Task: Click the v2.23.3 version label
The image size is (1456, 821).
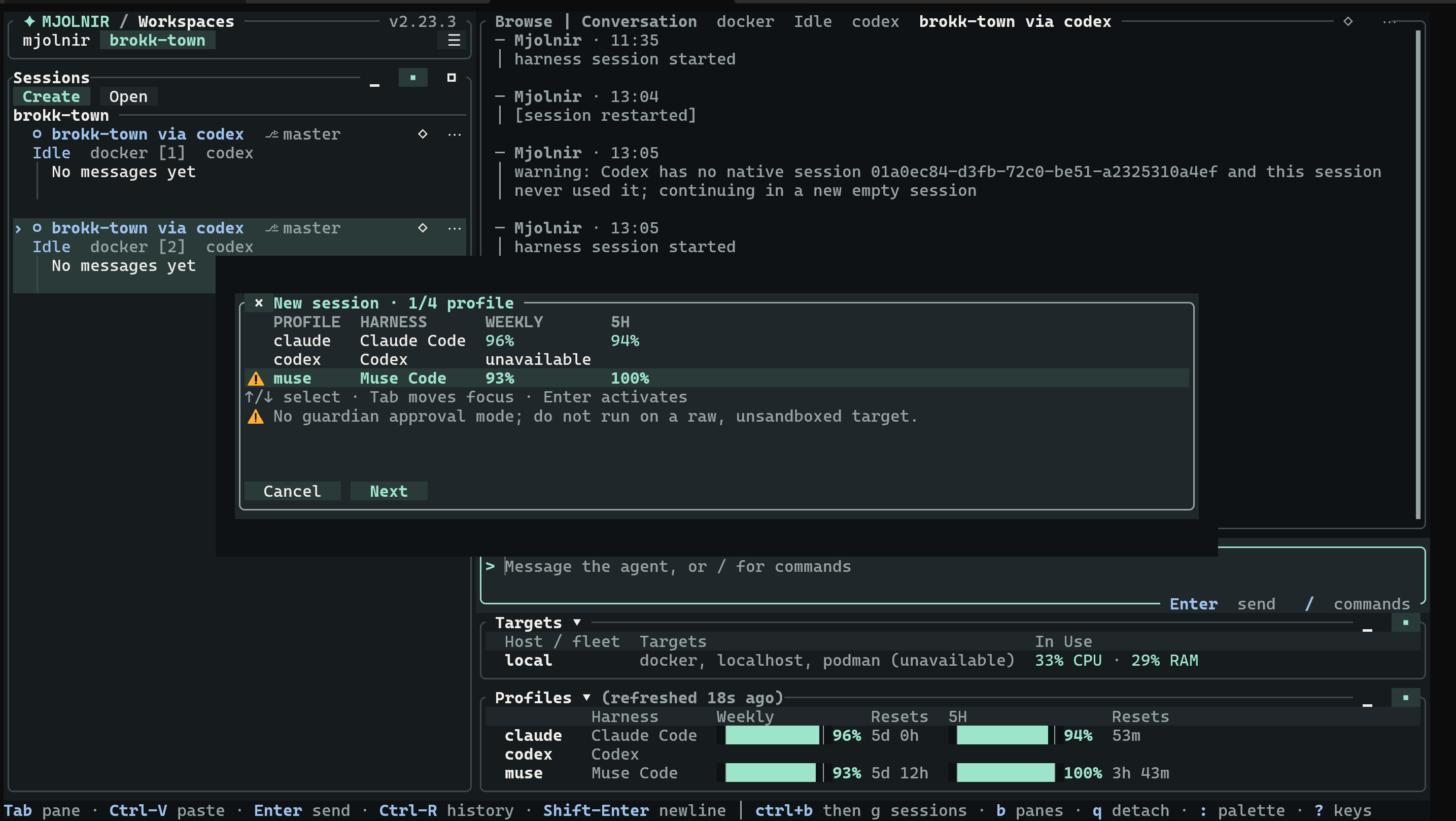Action: pos(422,21)
